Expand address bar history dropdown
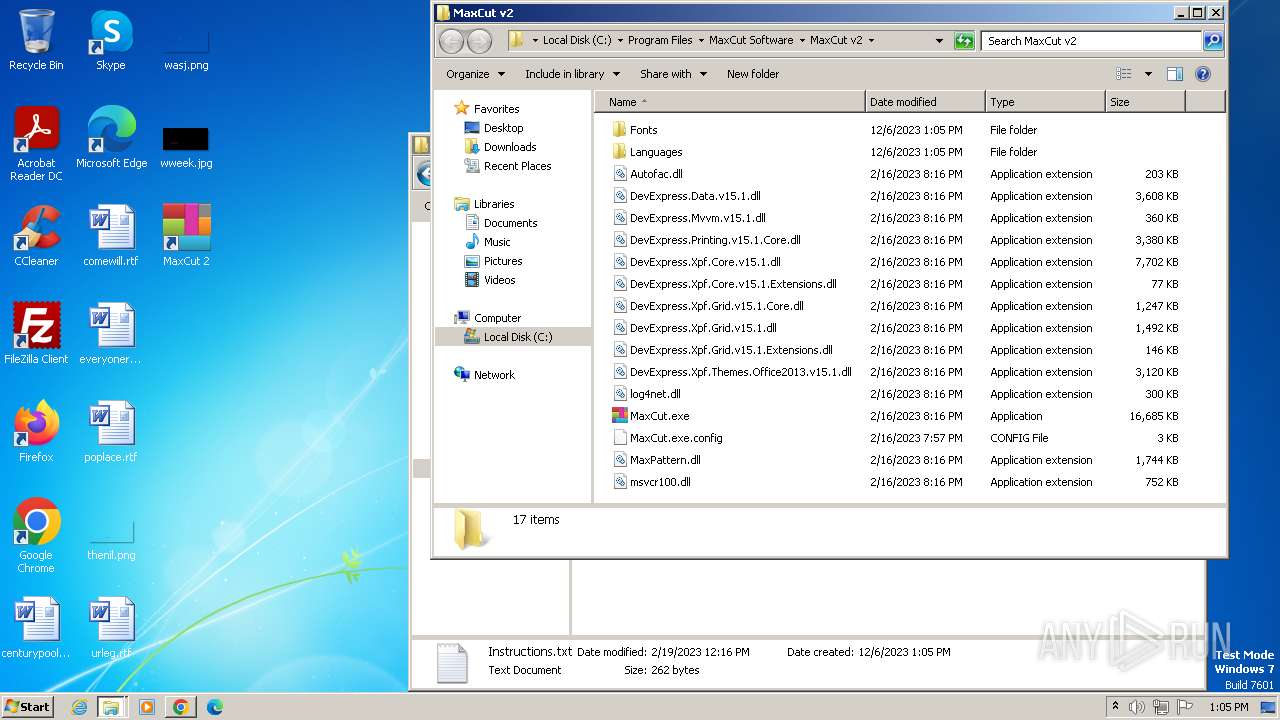Viewport: 1280px width, 720px height. tap(939, 41)
